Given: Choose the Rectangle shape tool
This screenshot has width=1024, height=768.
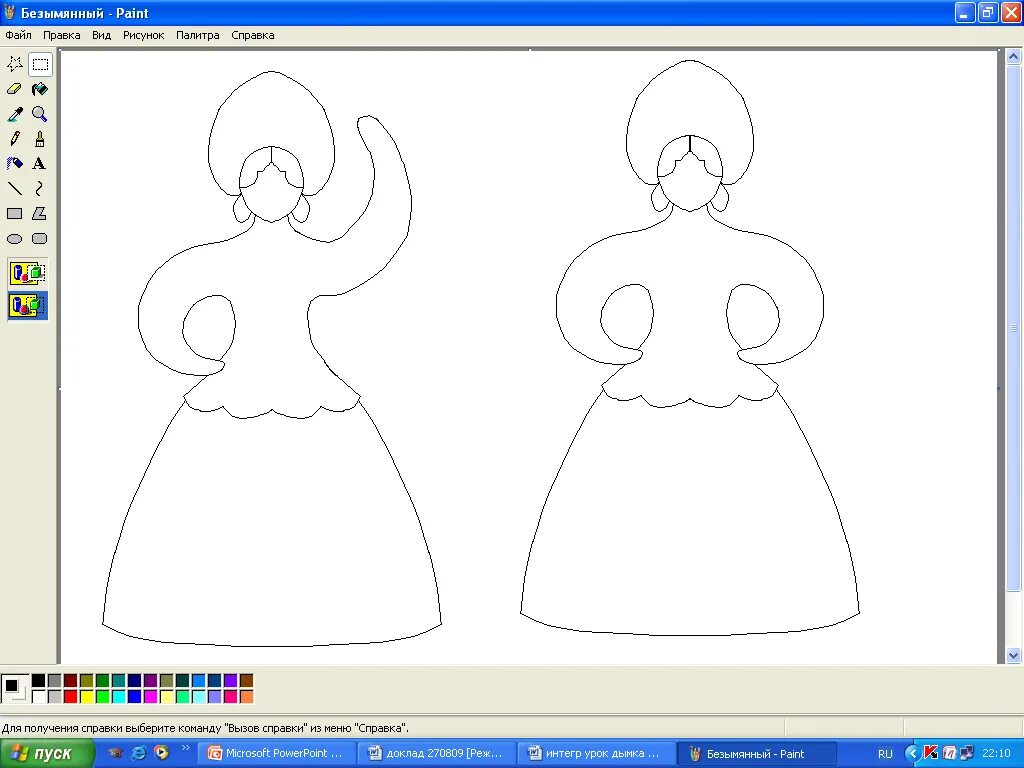Looking at the screenshot, I should tap(15, 214).
